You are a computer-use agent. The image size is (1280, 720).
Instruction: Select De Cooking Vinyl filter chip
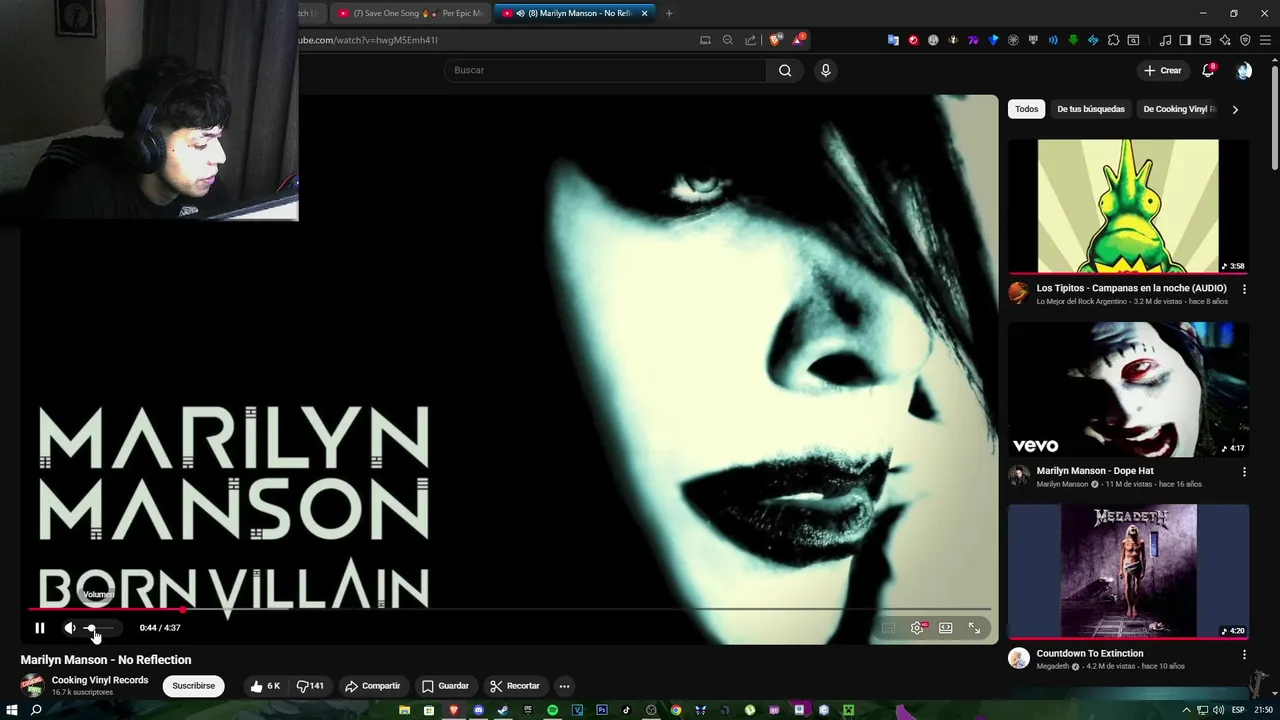(1179, 109)
